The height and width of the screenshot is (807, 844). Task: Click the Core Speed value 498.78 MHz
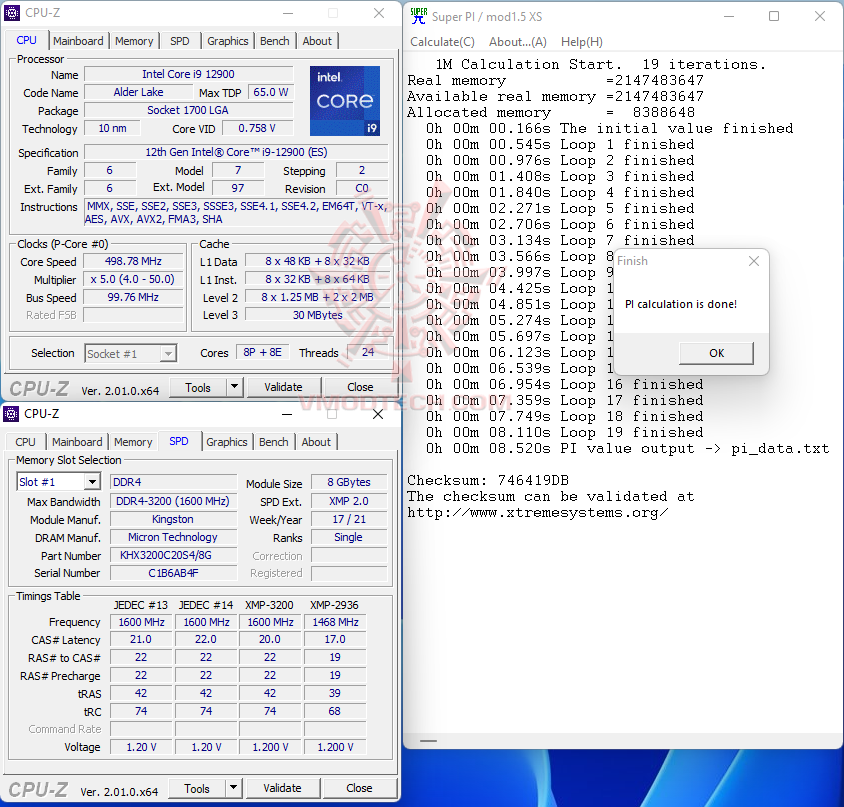click(x=133, y=262)
